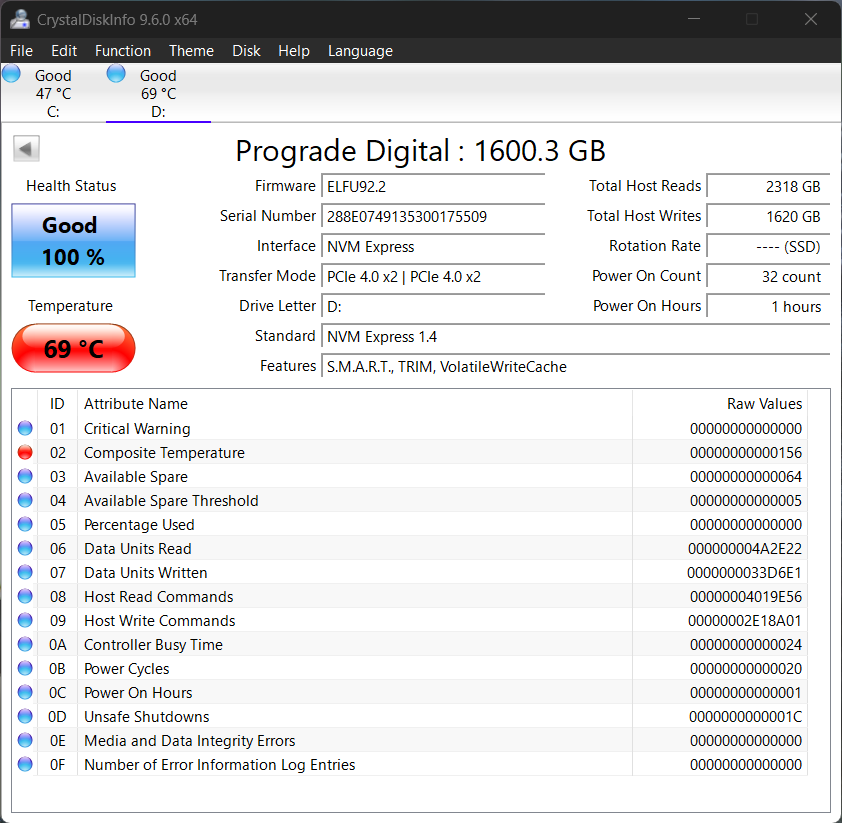Click the D: drive blue status orb
The image size is (842, 823).
click(116, 73)
